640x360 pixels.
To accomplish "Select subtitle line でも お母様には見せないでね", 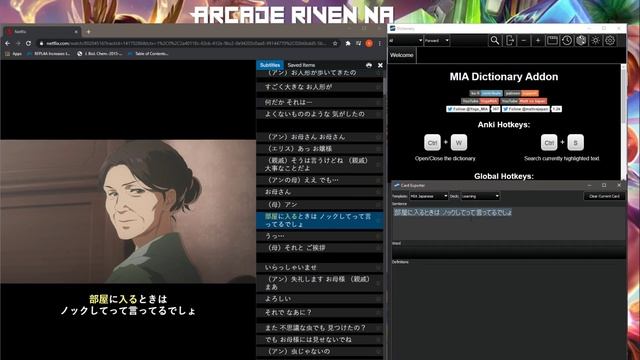I will tap(320, 340).
